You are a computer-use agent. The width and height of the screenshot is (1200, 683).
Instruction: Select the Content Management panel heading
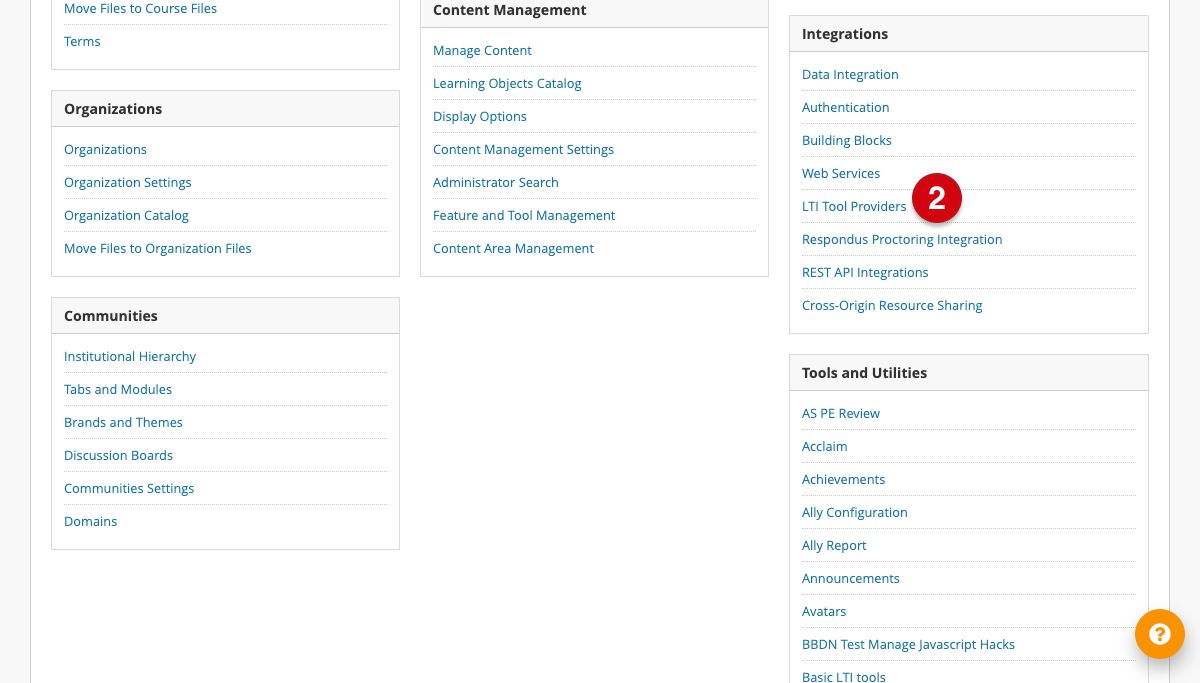click(x=510, y=9)
